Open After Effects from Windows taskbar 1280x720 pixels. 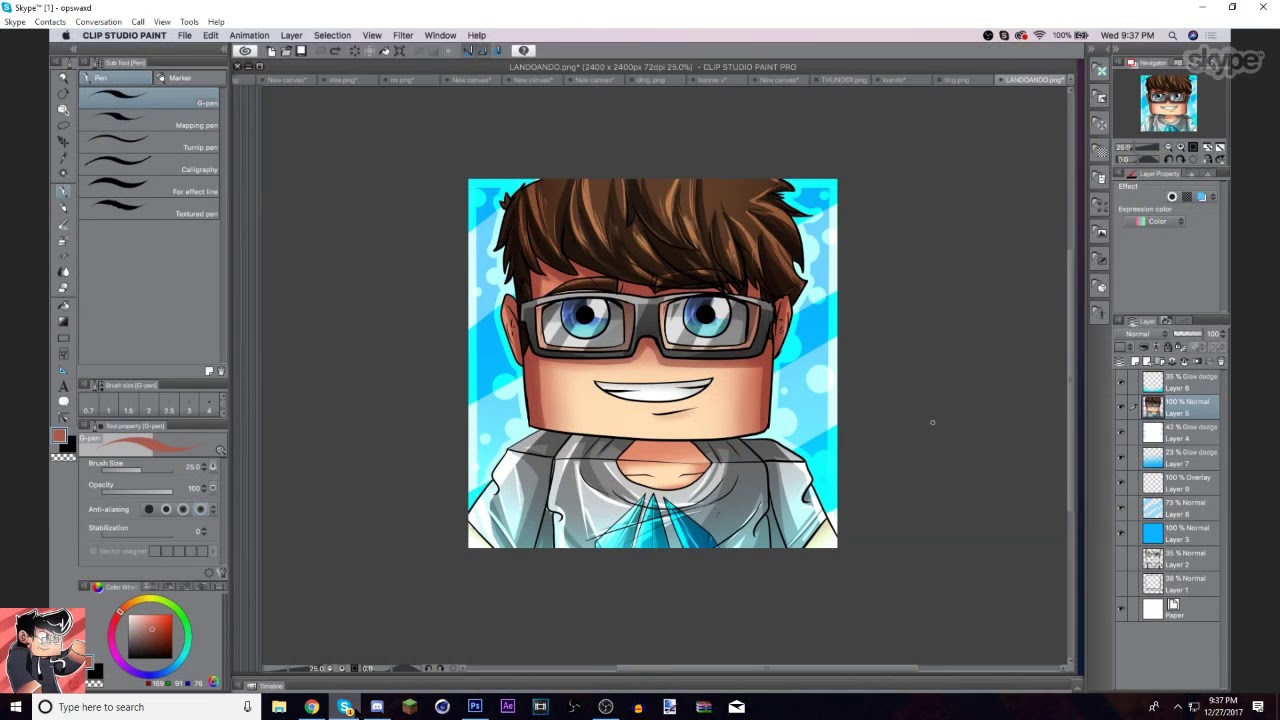[x=508, y=707]
